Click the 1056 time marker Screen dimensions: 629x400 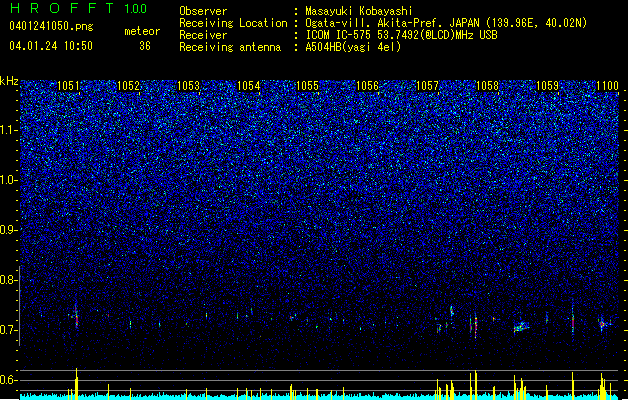[367, 86]
